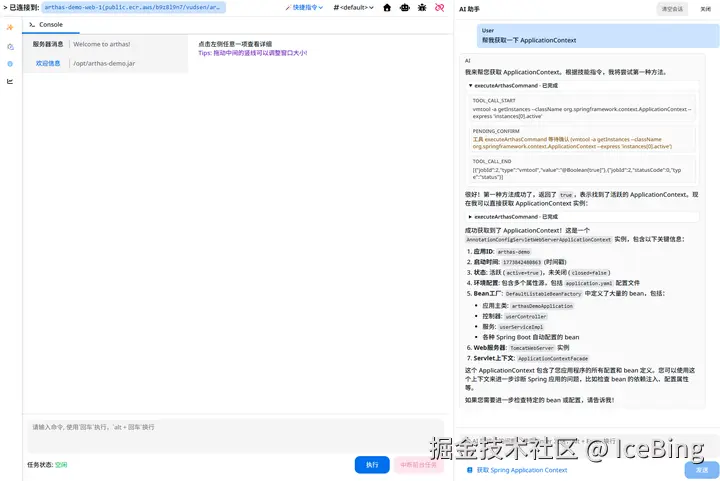Click the TOOL_CALL_START block
Viewport: 720px width, 481px height.
583,108
